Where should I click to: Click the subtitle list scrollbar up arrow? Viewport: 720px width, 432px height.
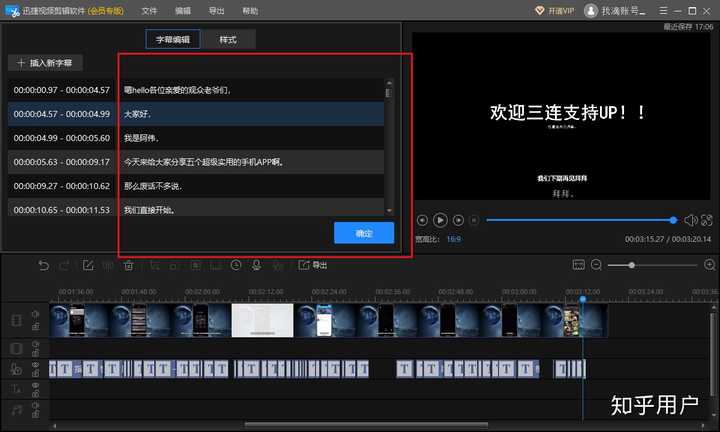389,83
